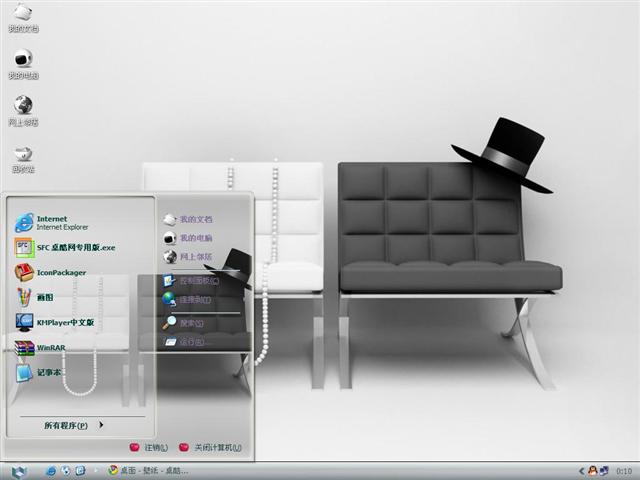
Task: Start WinRAR from the Start menu
Action: click(50, 347)
